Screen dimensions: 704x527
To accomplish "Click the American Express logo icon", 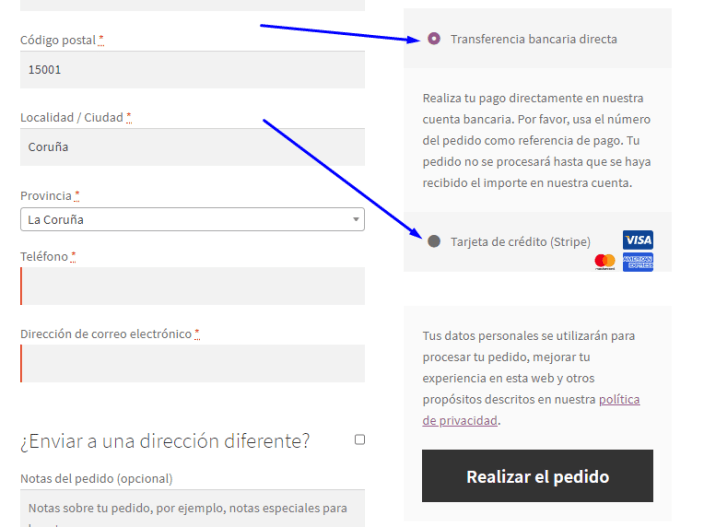I will coord(638,262).
